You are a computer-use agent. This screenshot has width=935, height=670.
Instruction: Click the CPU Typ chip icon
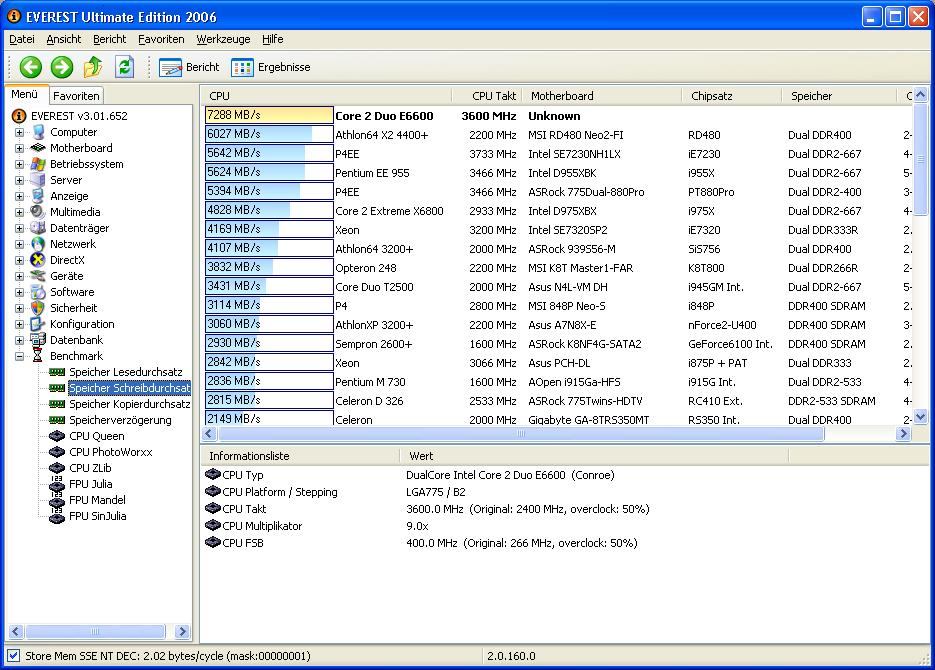click(x=212, y=474)
